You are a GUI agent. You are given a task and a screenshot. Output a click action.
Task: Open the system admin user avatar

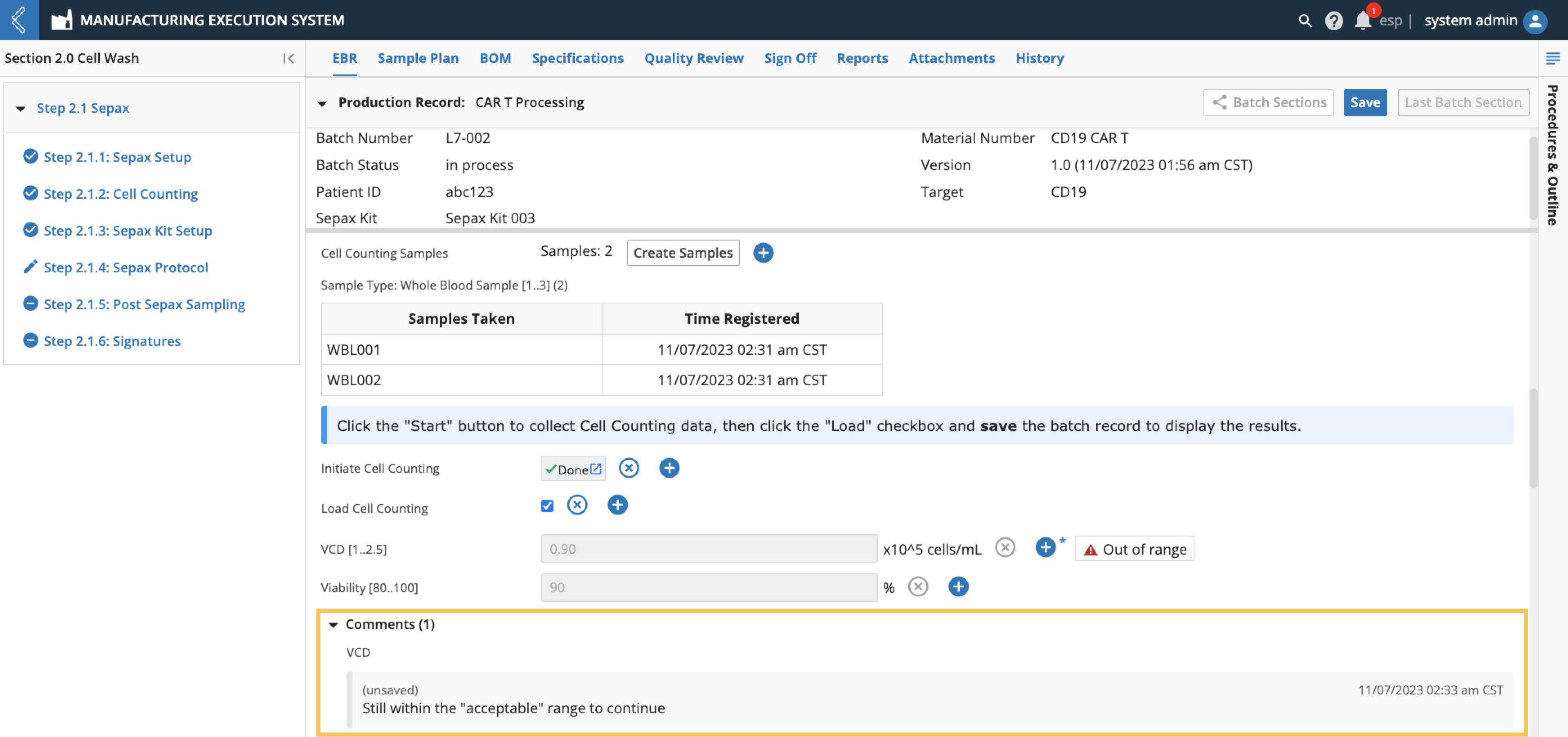1535,21
